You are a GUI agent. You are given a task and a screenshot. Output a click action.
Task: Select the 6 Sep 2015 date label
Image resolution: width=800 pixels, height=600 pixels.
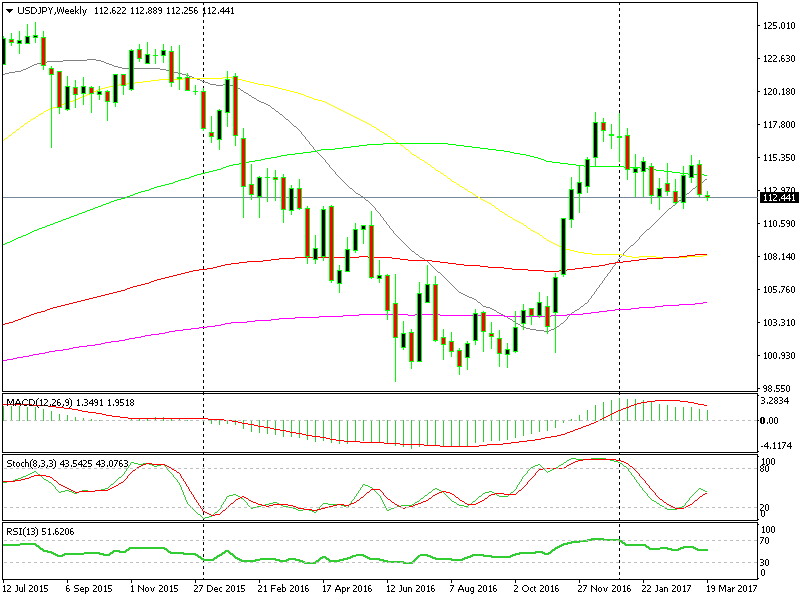pos(89,588)
